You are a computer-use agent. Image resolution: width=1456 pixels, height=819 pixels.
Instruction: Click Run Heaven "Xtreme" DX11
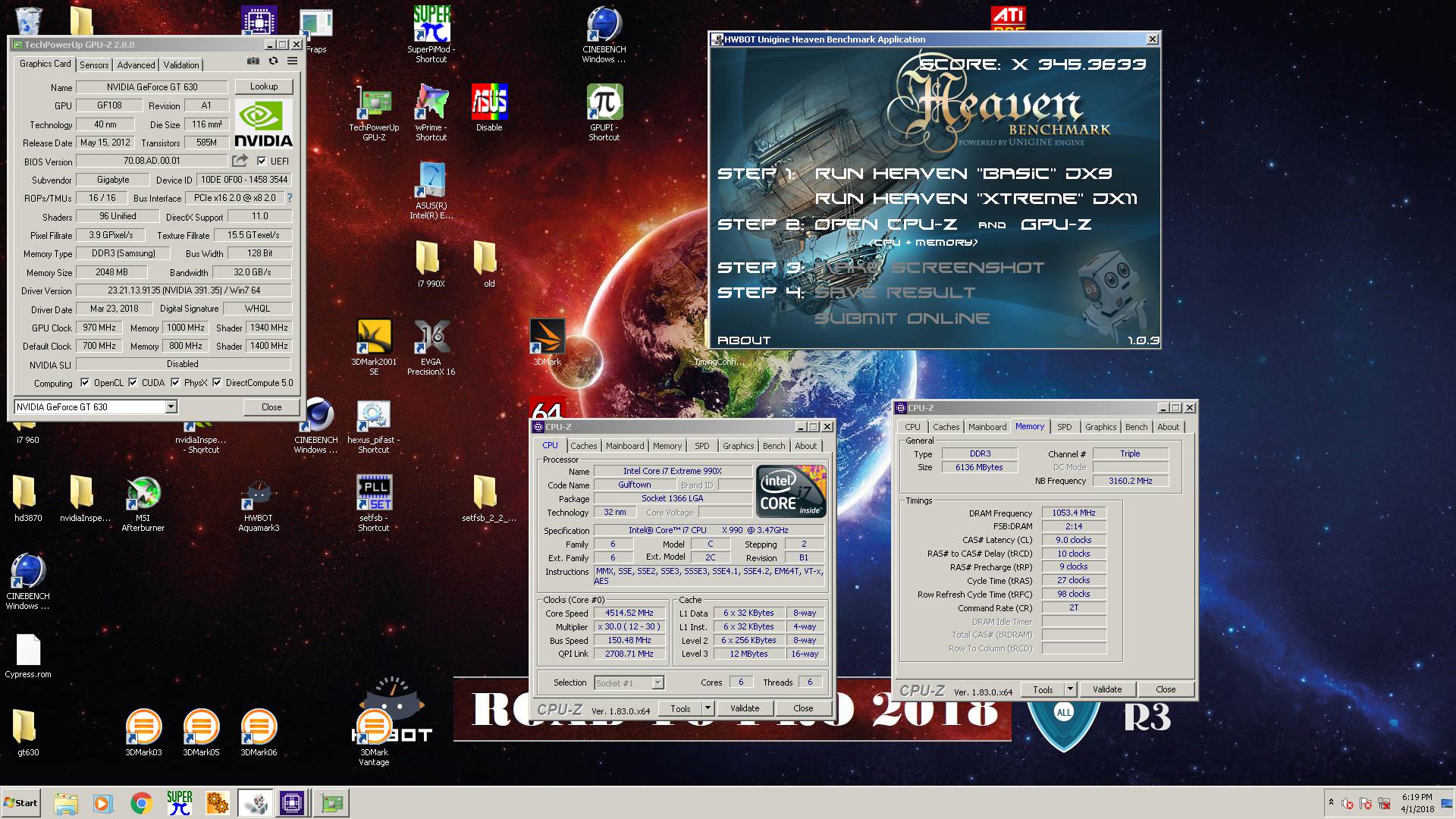pyautogui.click(x=976, y=199)
